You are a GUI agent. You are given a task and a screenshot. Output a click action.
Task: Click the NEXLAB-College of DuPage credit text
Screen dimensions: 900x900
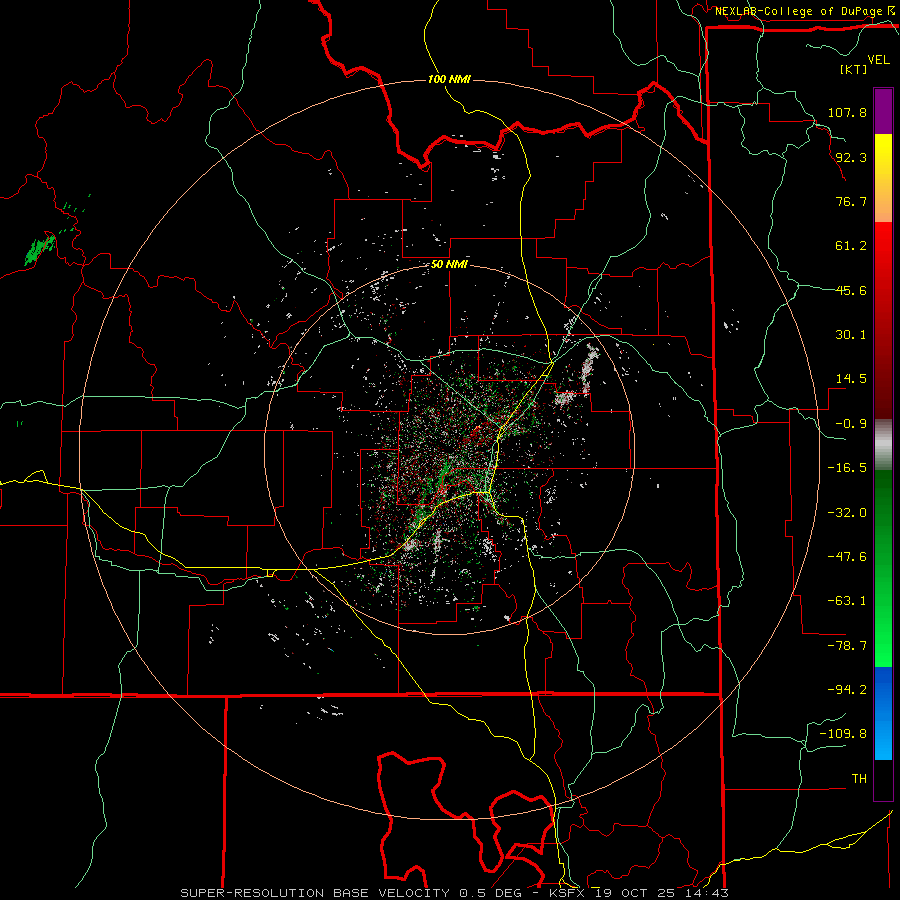[x=800, y=11]
